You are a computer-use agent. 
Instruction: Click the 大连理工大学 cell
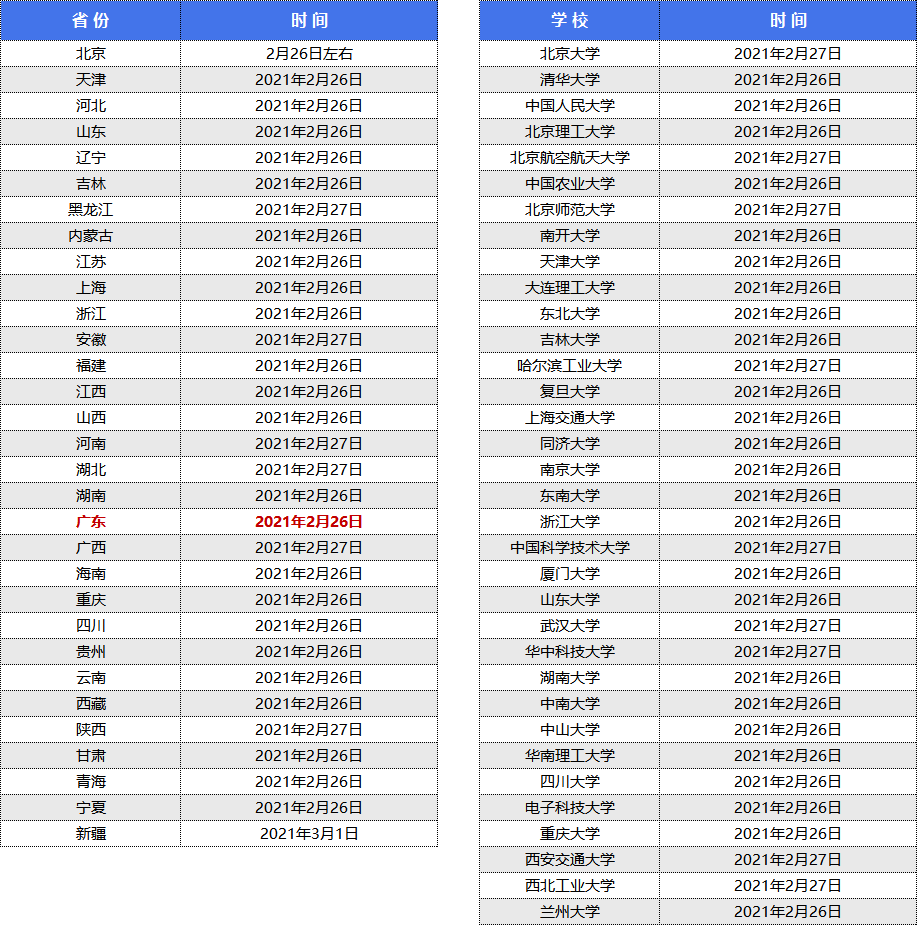569,287
